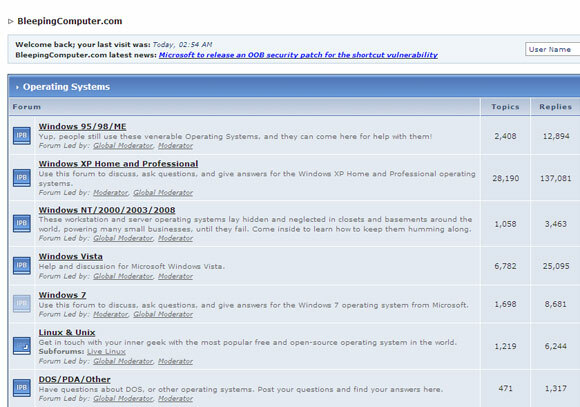Click the User Name input field

point(553,49)
